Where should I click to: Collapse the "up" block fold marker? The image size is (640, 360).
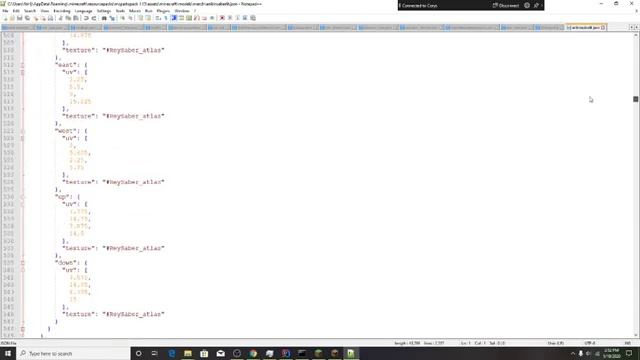tap(22, 197)
